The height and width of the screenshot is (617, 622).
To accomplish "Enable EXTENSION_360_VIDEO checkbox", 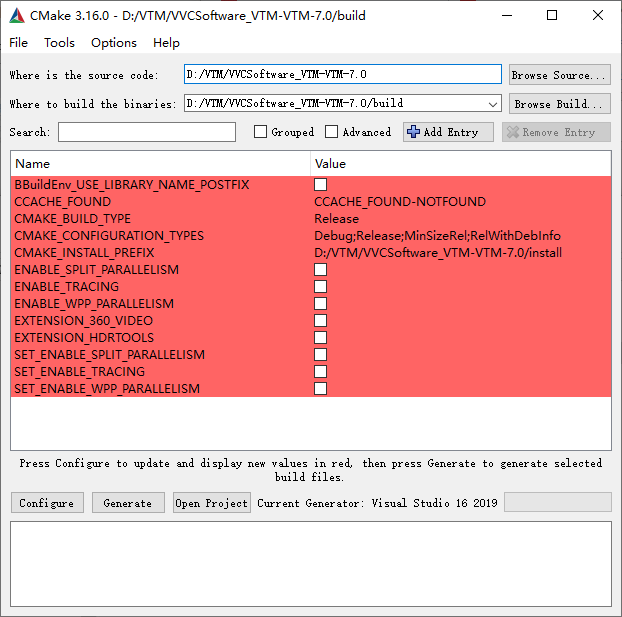I will (321, 321).
